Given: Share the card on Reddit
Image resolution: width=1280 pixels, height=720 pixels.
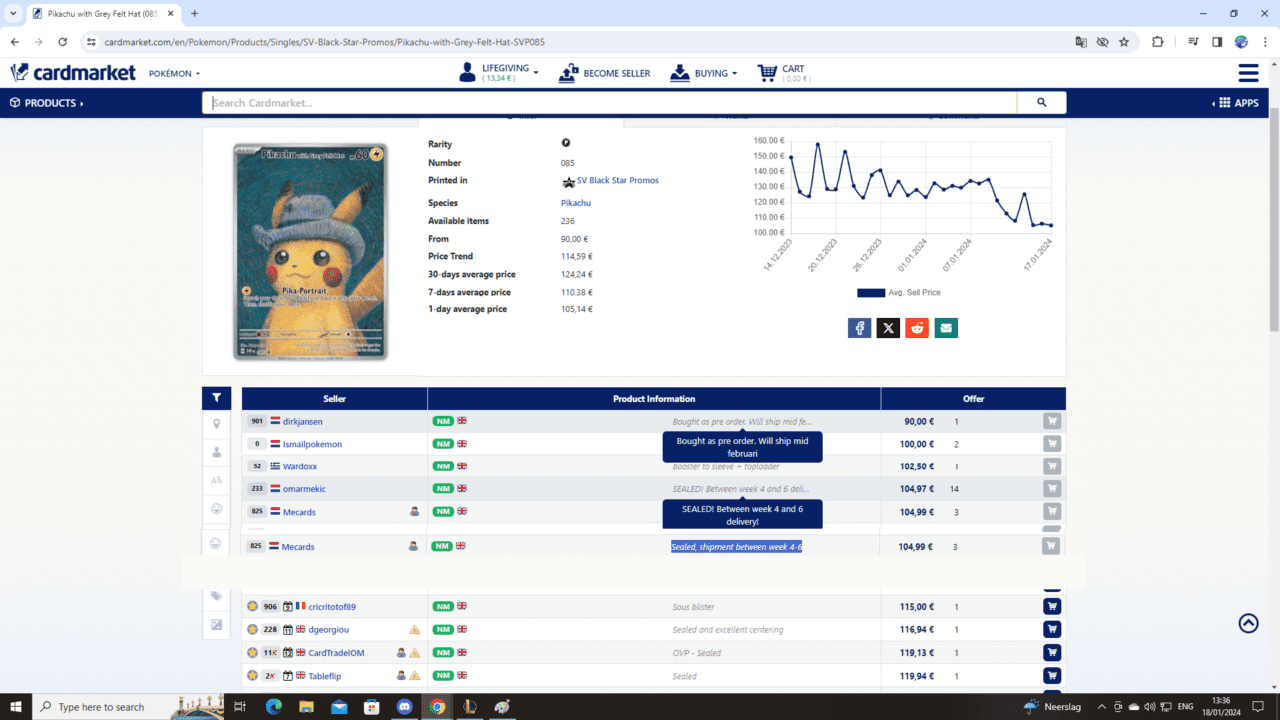Looking at the screenshot, I should (917, 328).
